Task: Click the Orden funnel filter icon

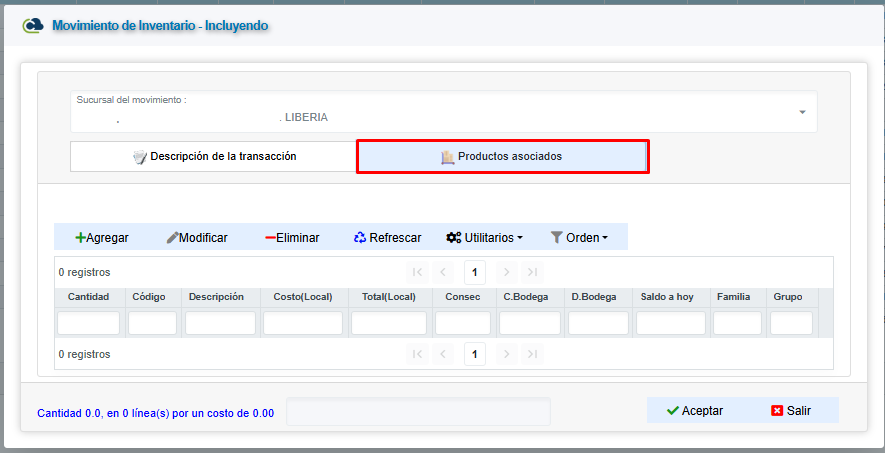Action: coord(557,238)
